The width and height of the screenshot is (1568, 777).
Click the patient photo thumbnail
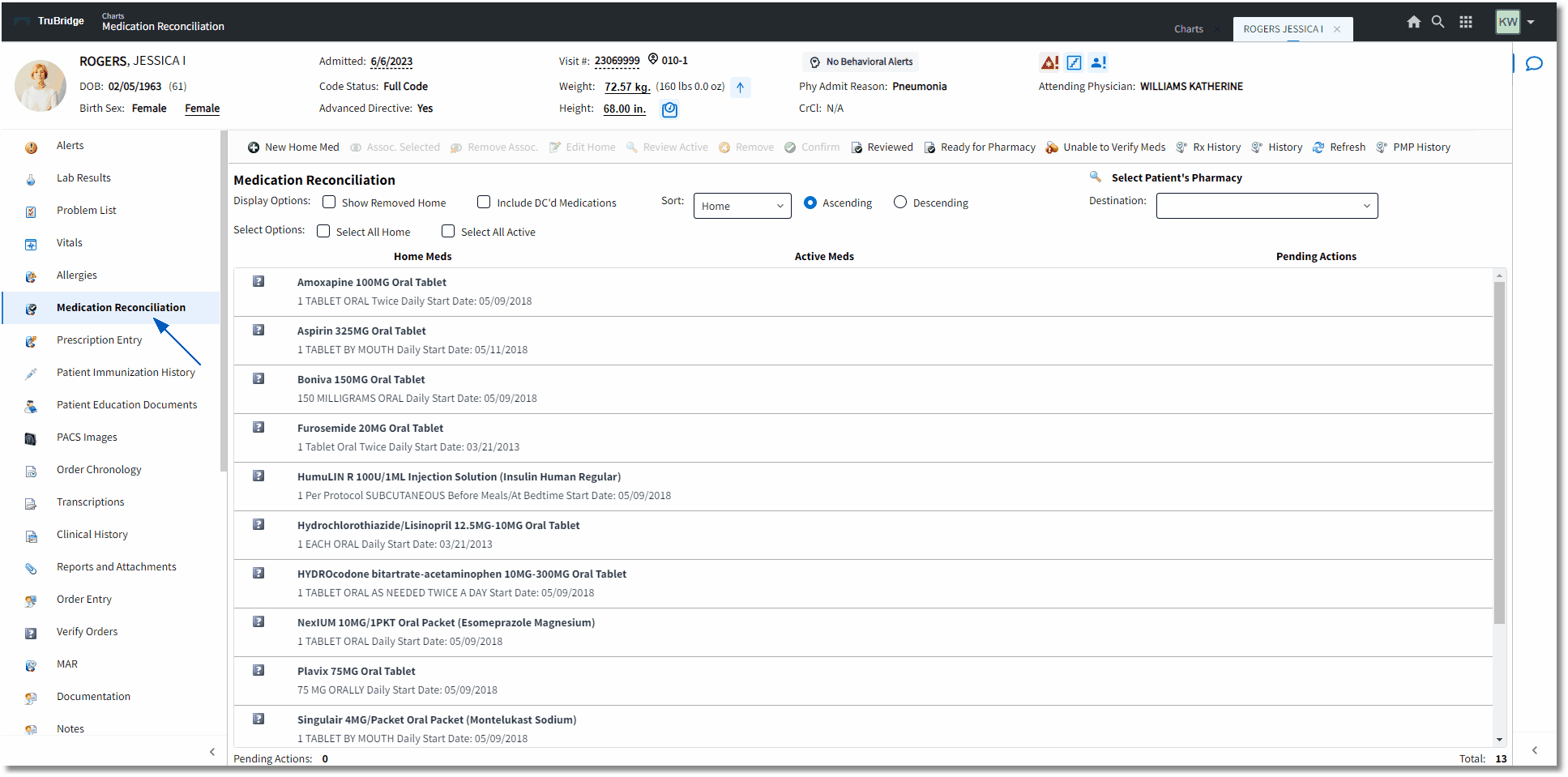tap(41, 85)
